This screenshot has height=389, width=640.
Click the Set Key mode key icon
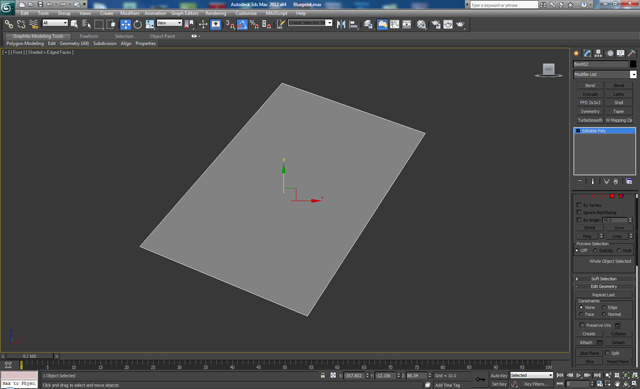(480, 379)
